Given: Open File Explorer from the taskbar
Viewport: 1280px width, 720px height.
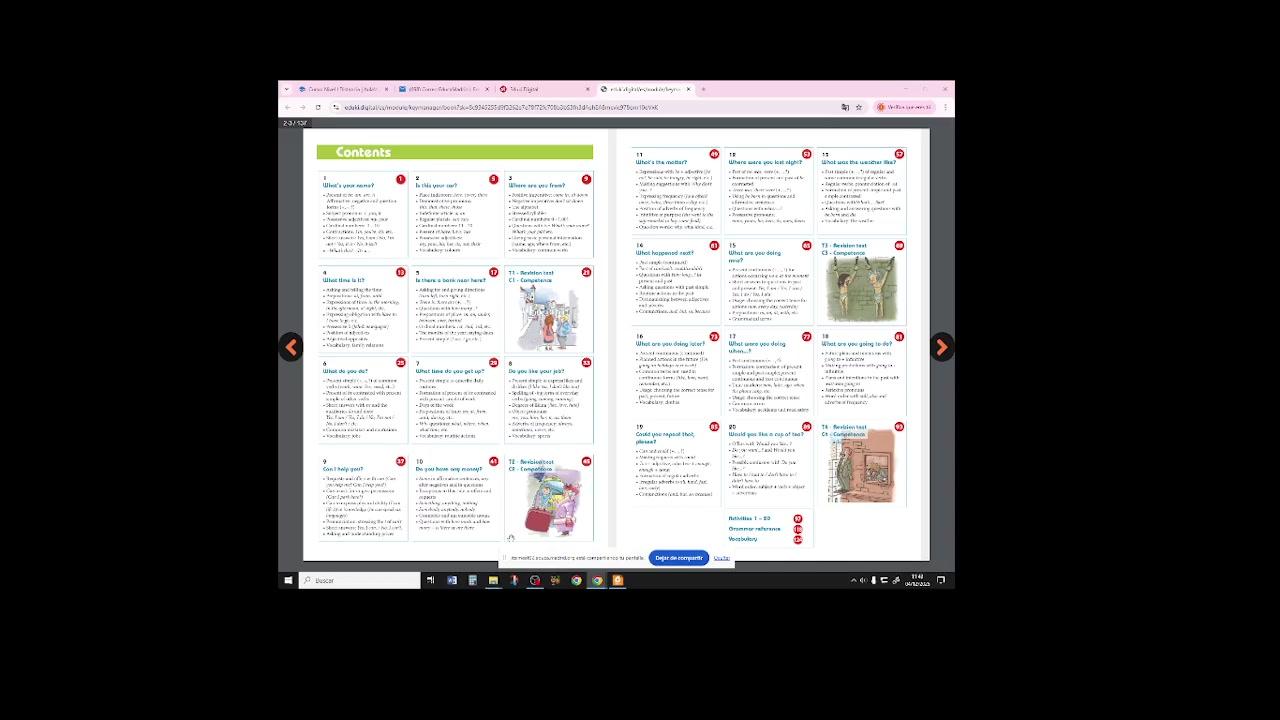Looking at the screenshot, I should (x=493, y=580).
